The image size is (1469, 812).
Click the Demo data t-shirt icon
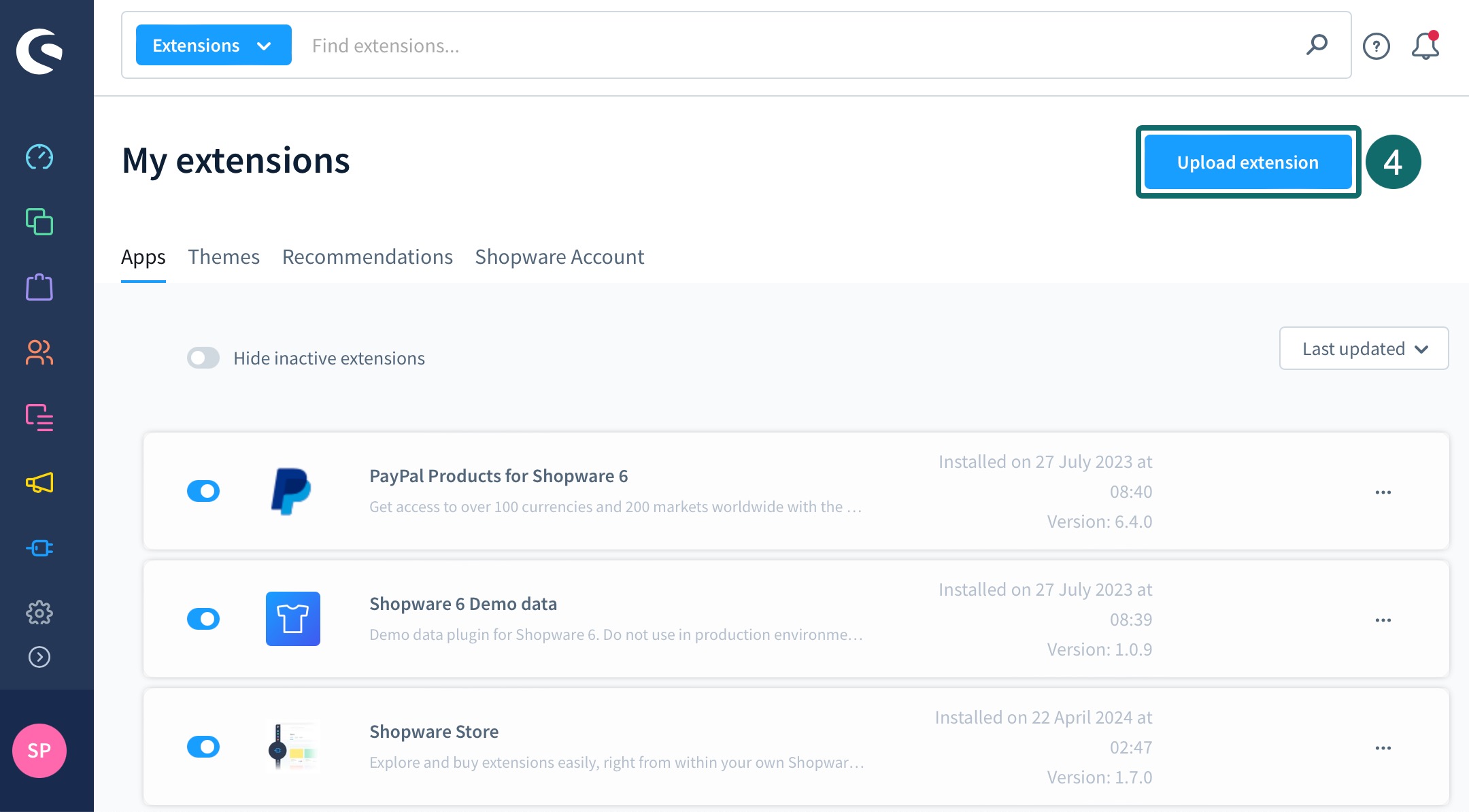click(x=293, y=619)
